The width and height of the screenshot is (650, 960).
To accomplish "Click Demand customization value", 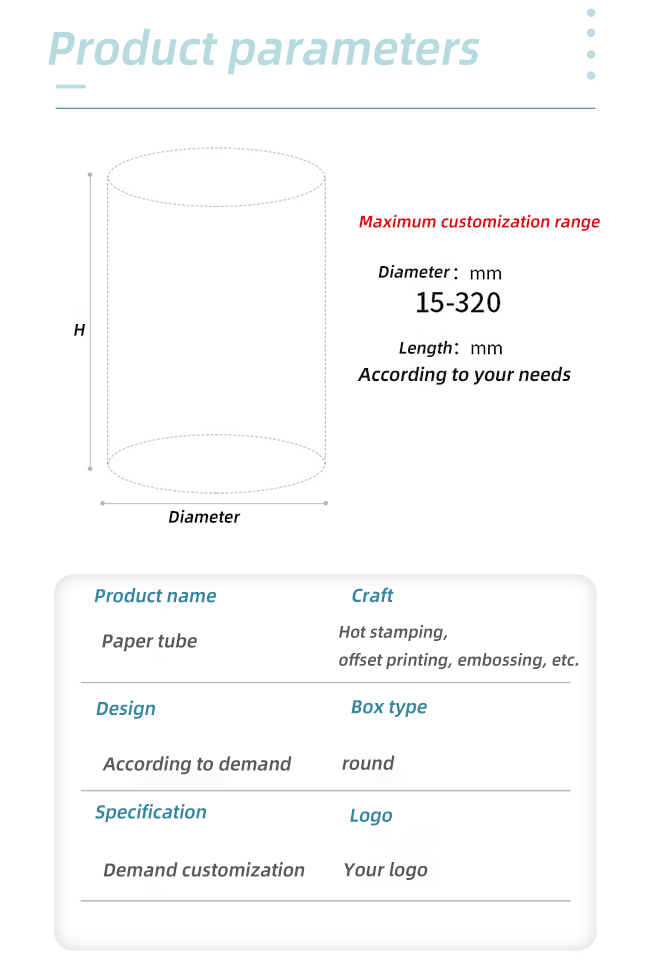I will point(204,869).
